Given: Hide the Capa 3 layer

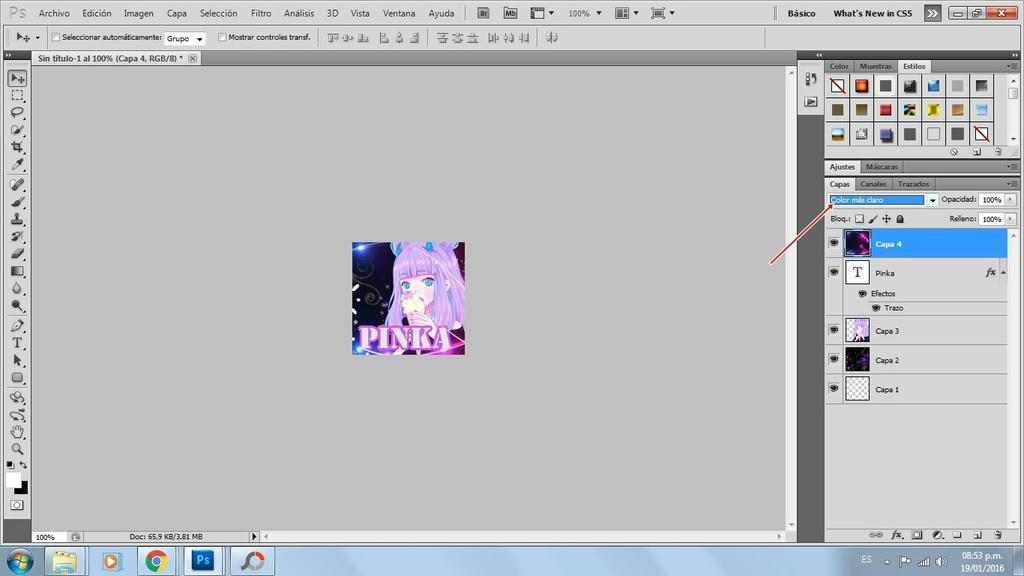Looking at the screenshot, I should 834,330.
